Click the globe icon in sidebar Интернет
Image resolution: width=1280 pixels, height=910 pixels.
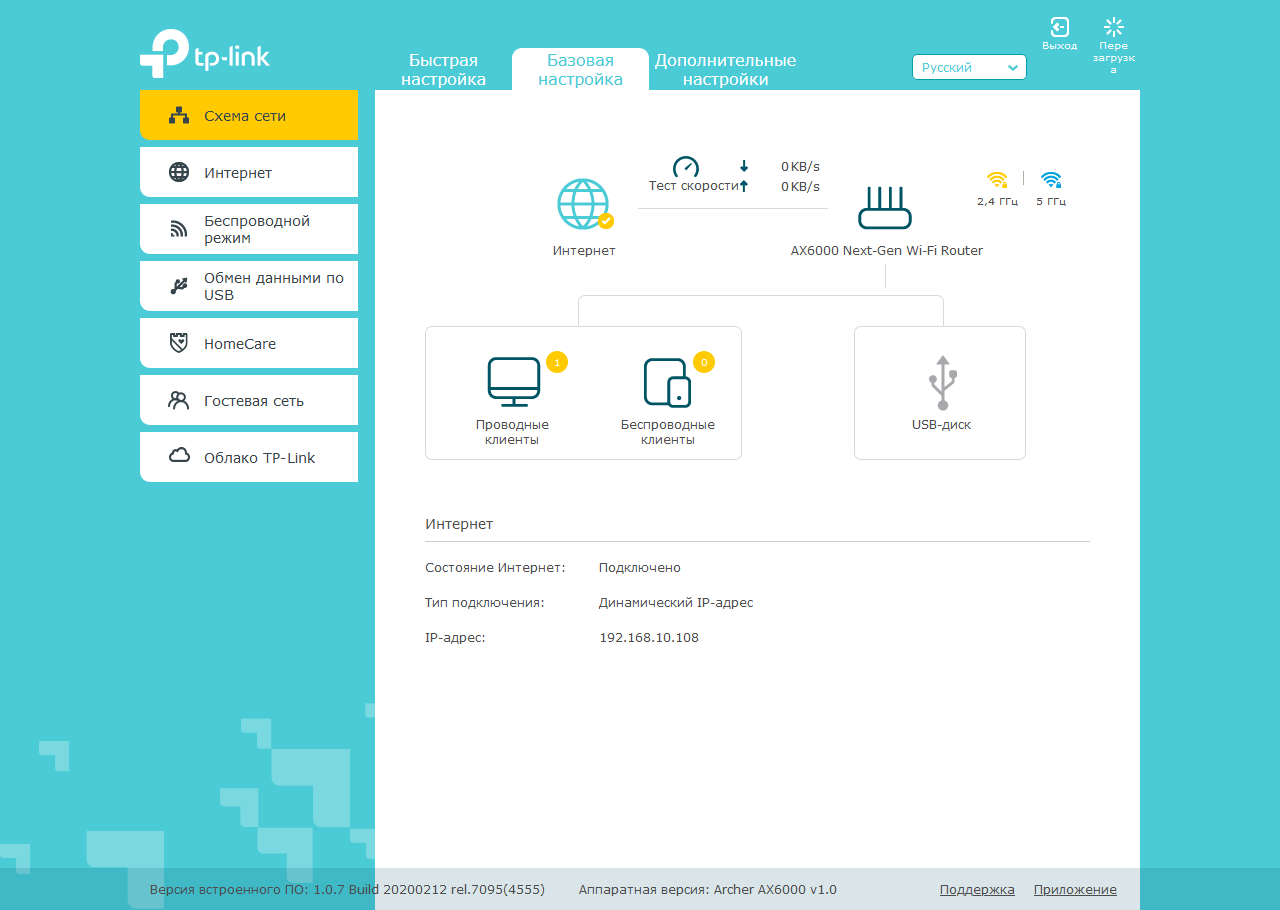coord(179,172)
